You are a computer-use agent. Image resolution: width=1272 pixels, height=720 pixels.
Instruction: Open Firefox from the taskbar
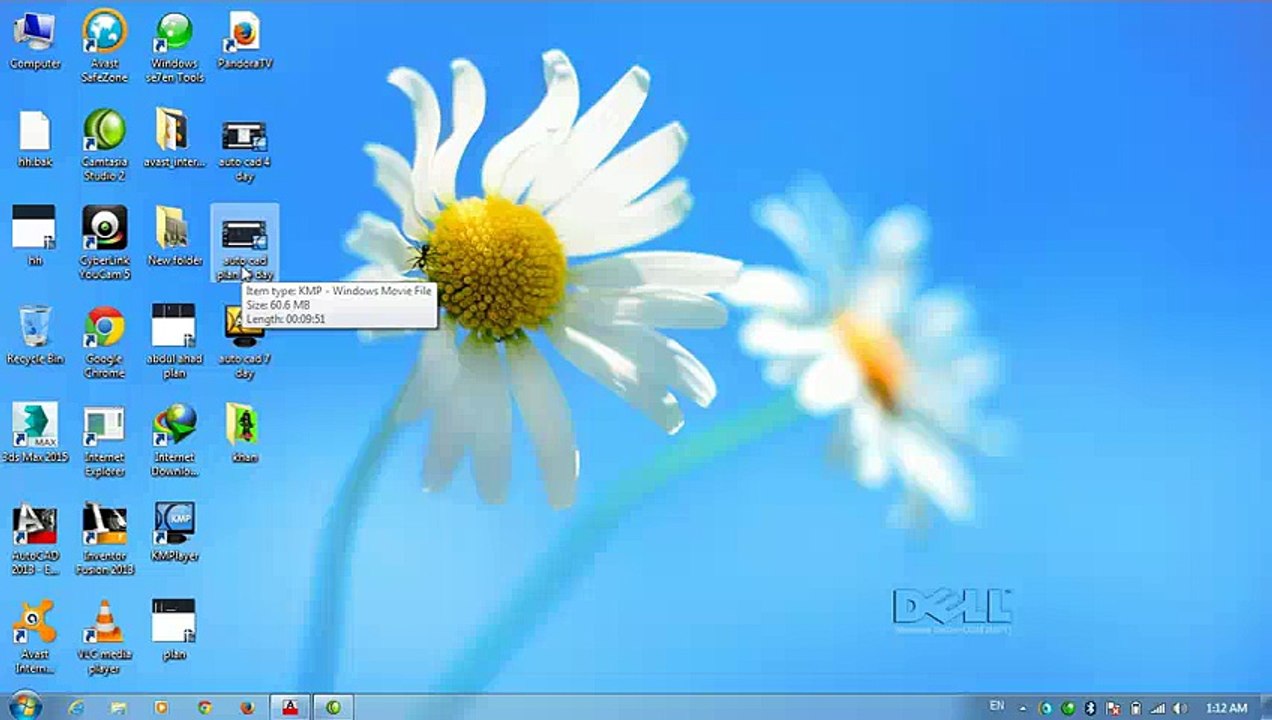(x=248, y=707)
